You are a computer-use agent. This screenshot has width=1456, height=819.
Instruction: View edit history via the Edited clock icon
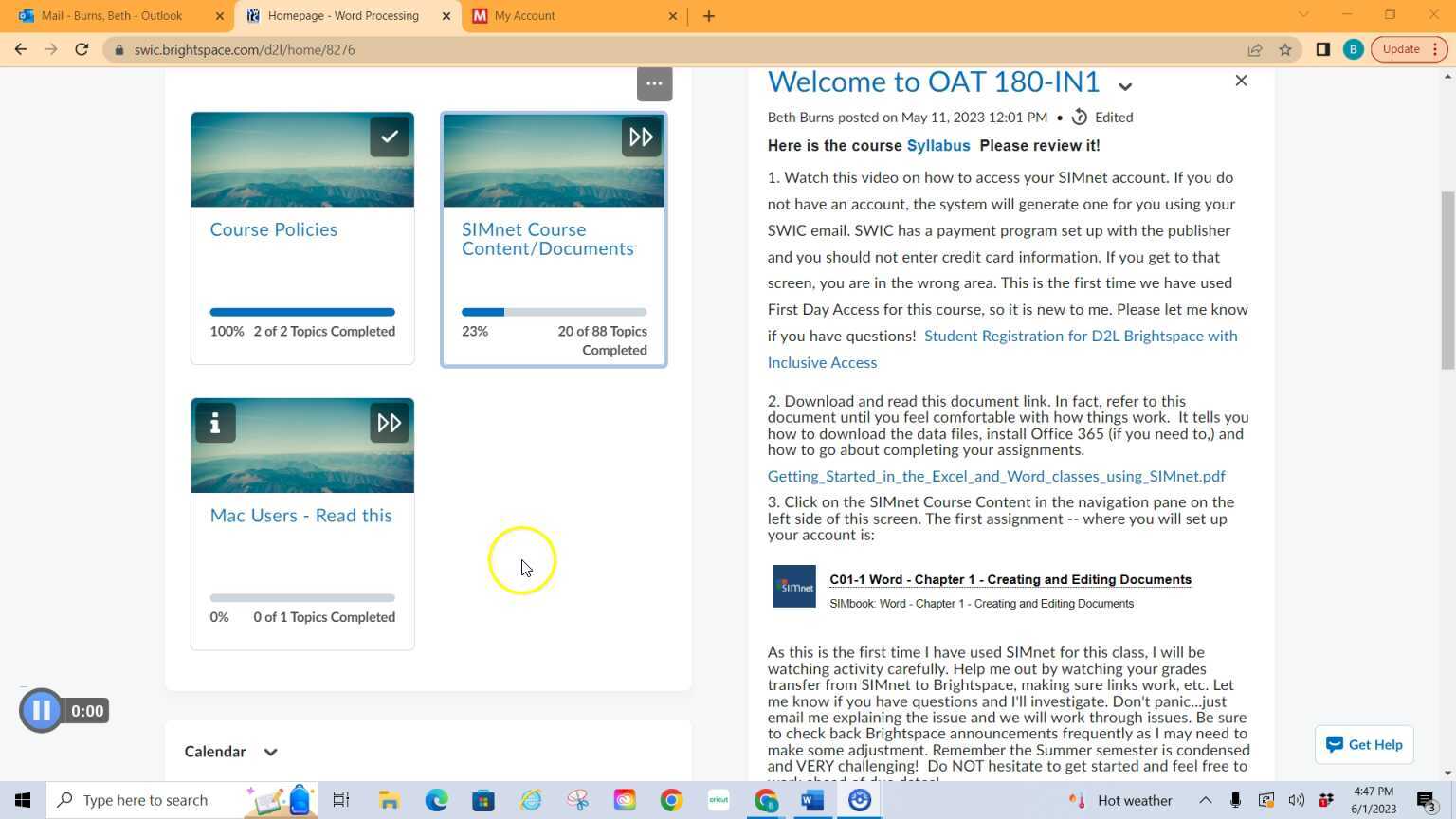tap(1080, 117)
